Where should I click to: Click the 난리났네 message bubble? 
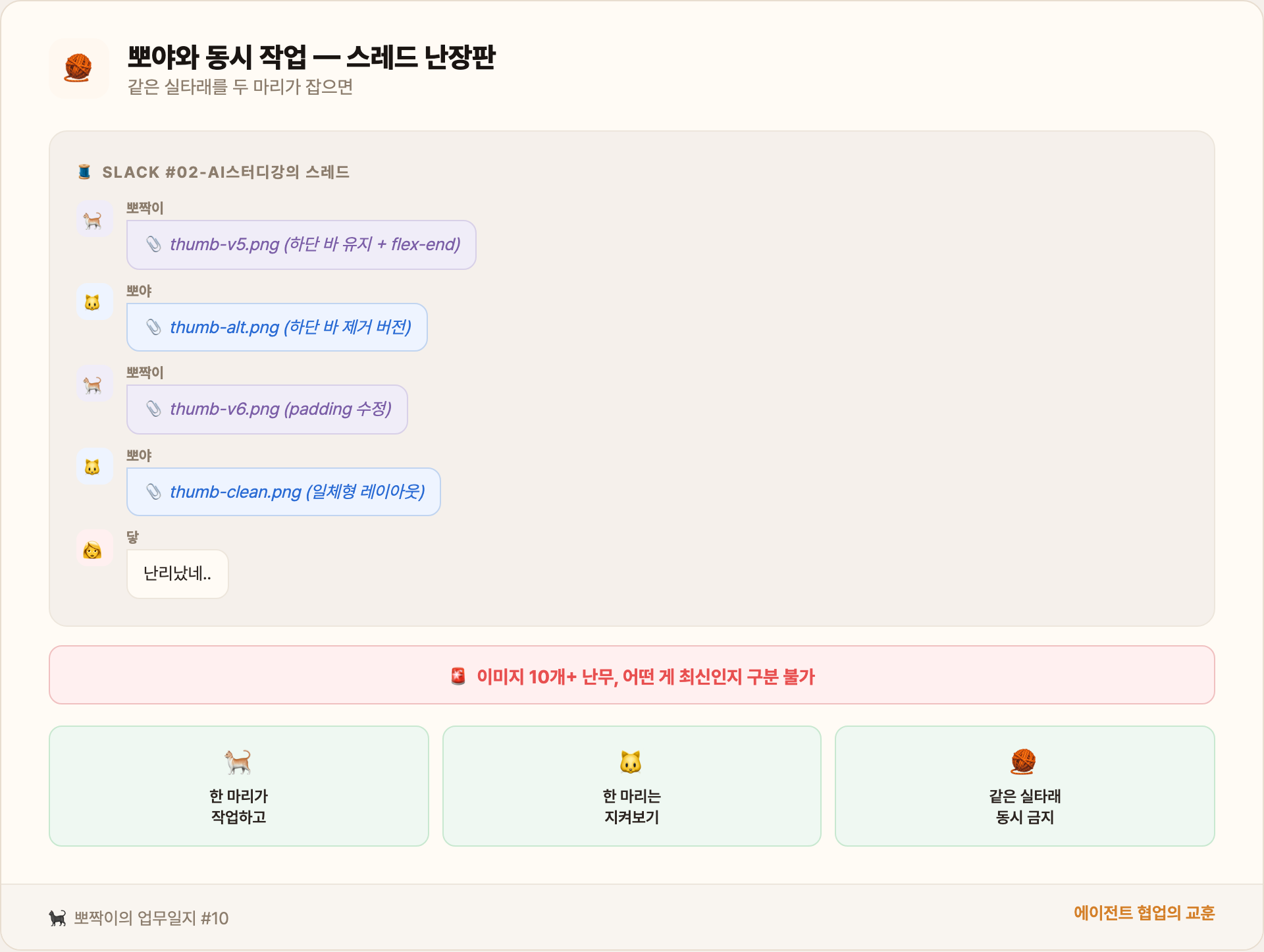(x=177, y=573)
